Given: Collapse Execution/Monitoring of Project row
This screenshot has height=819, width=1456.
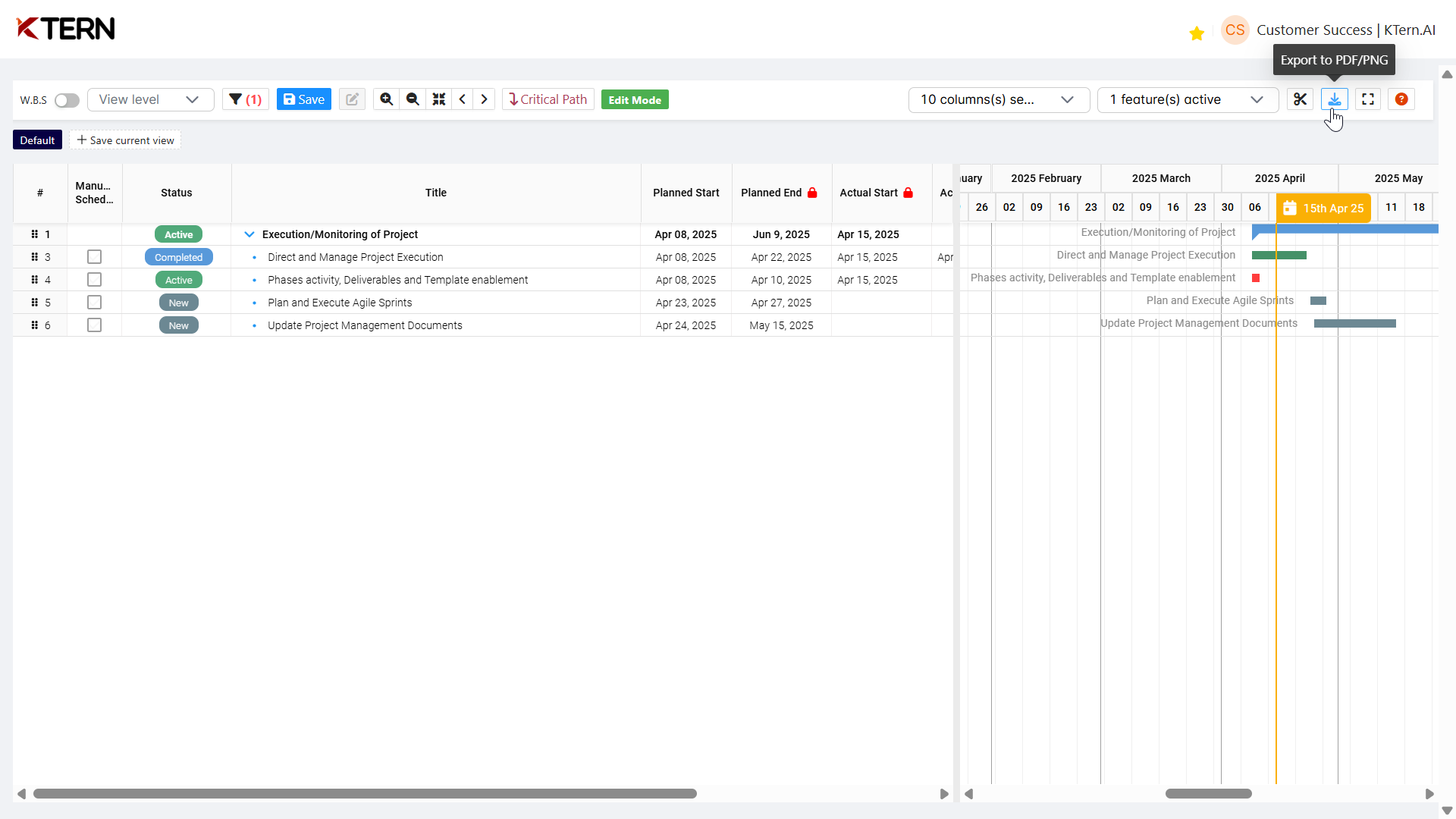Looking at the screenshot, I should pyautogui.click(x=249, y=234).
